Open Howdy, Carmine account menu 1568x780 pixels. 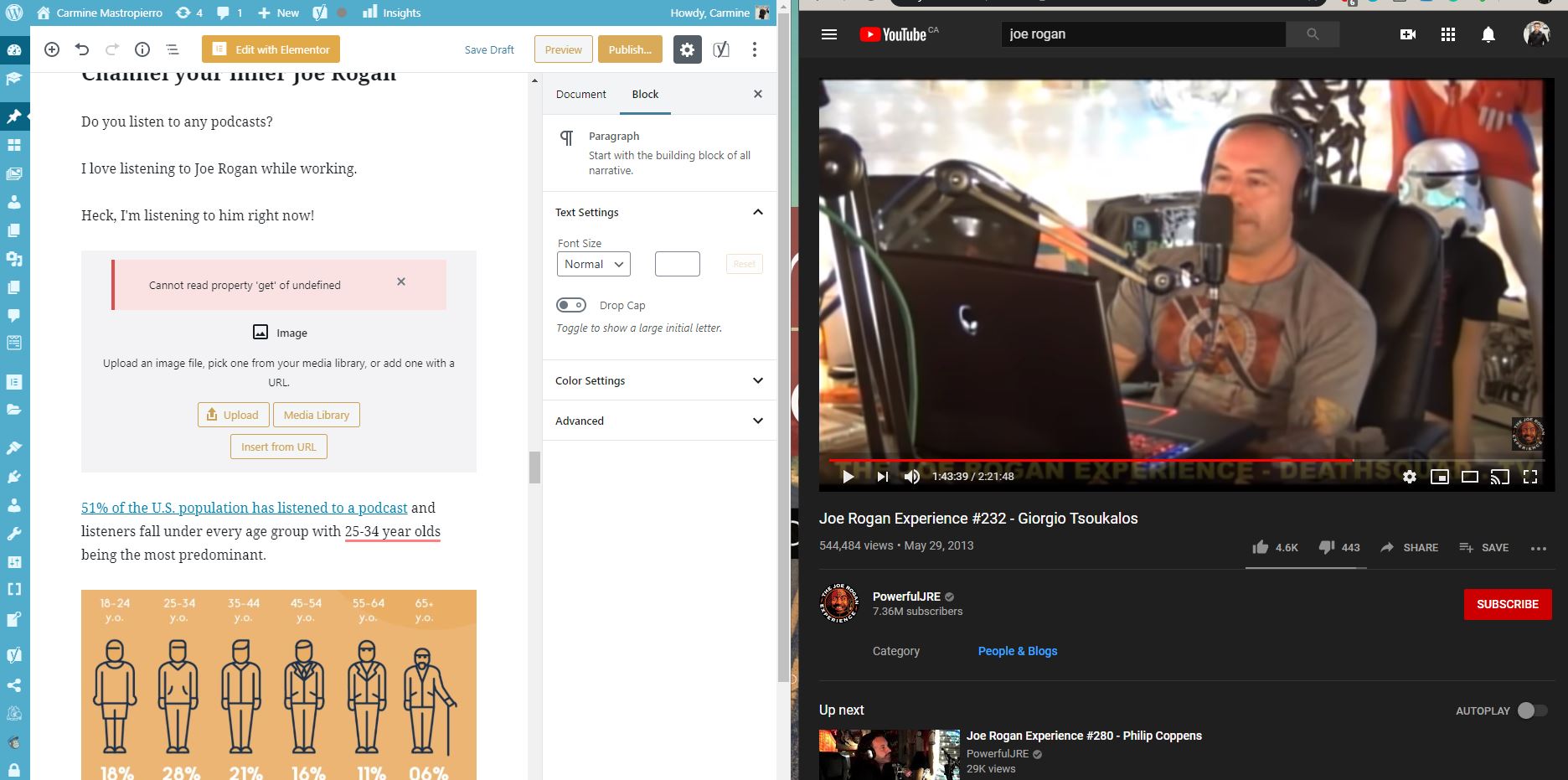click(720, 13)
